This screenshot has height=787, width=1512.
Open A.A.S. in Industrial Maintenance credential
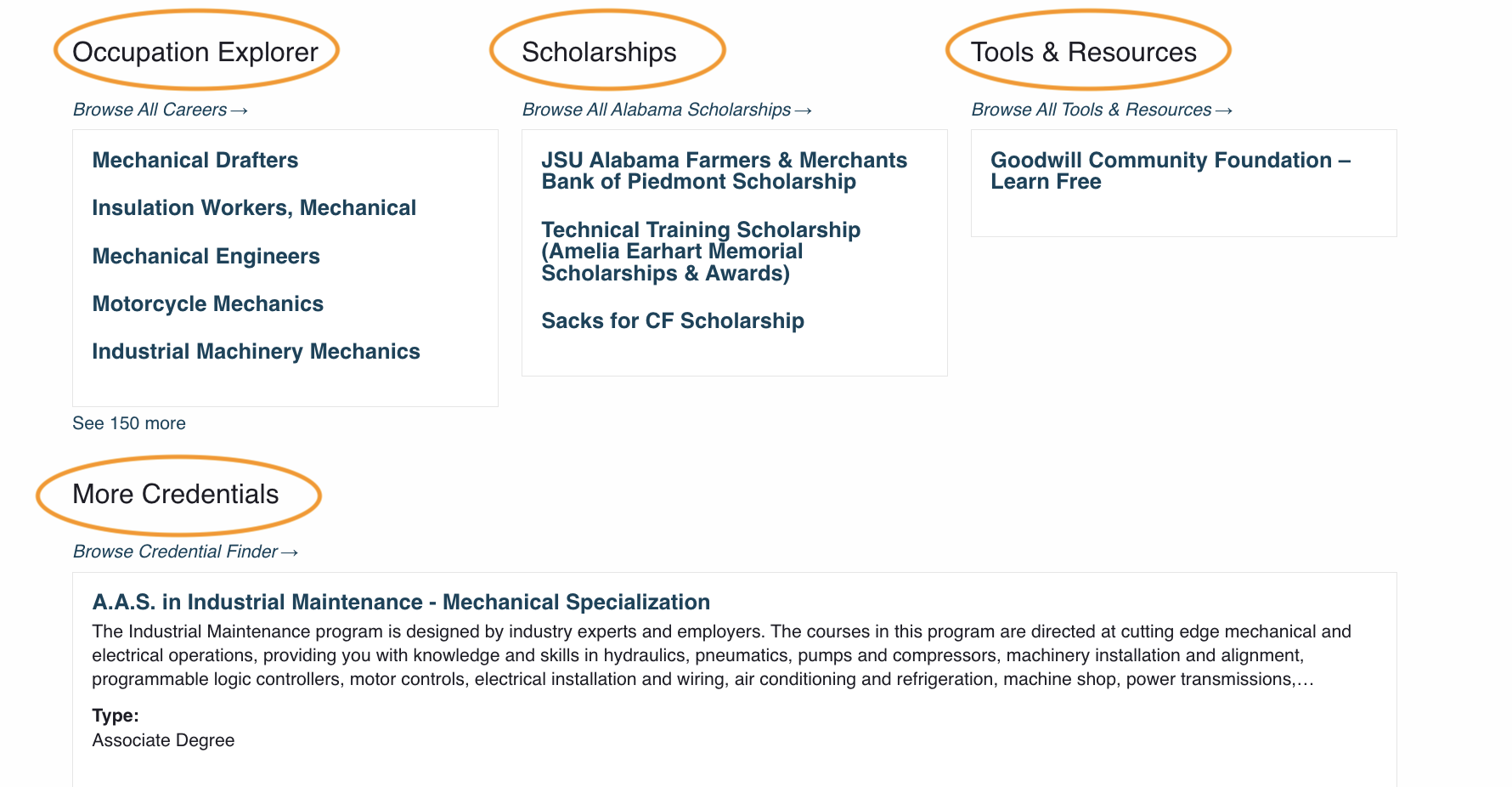pyautogui.click(x=401, y=603)
